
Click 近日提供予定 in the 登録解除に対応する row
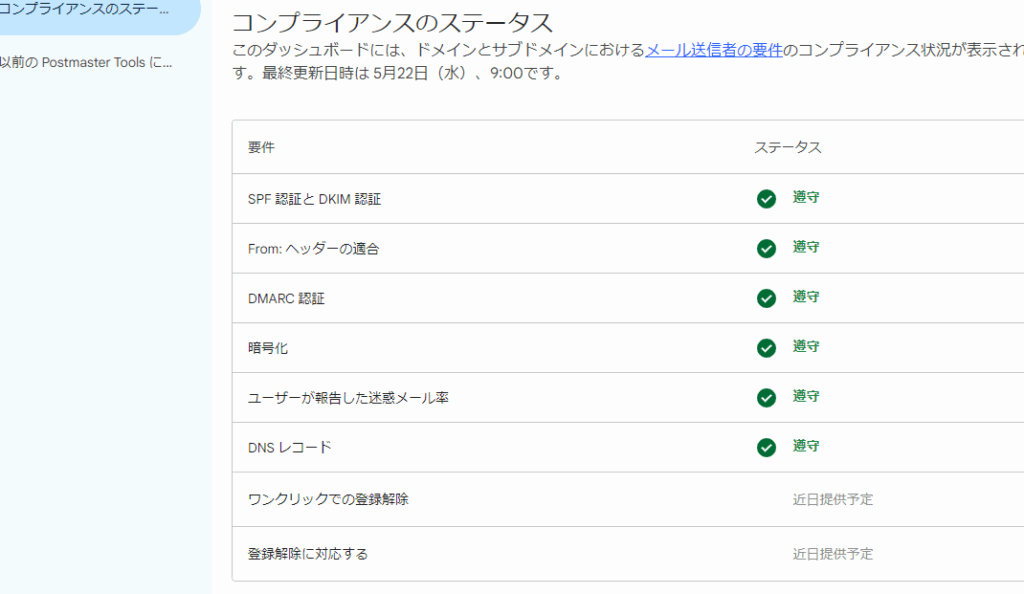(832, 554)
